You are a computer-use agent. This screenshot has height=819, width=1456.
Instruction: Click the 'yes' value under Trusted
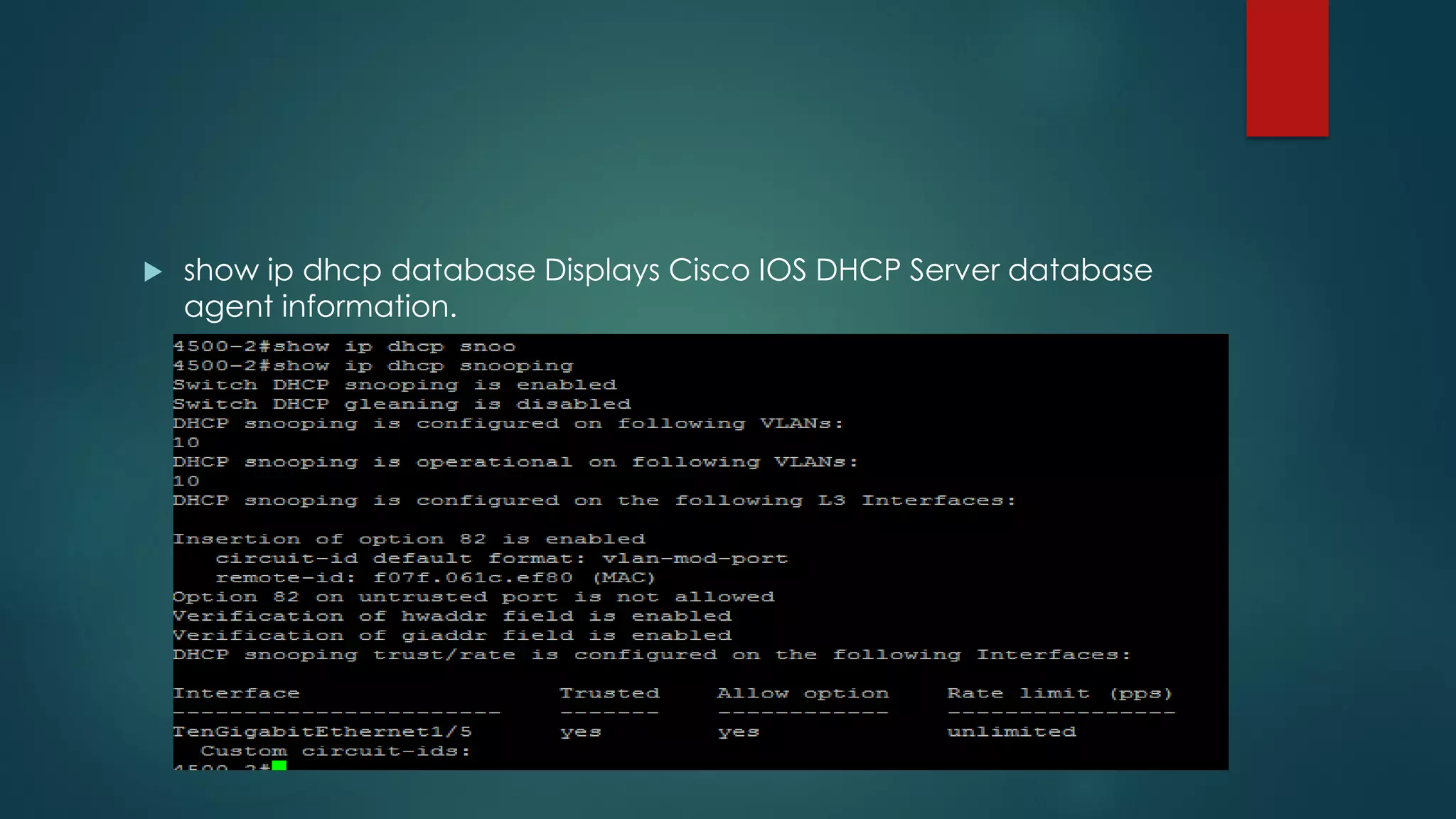[x=580, y=732]
